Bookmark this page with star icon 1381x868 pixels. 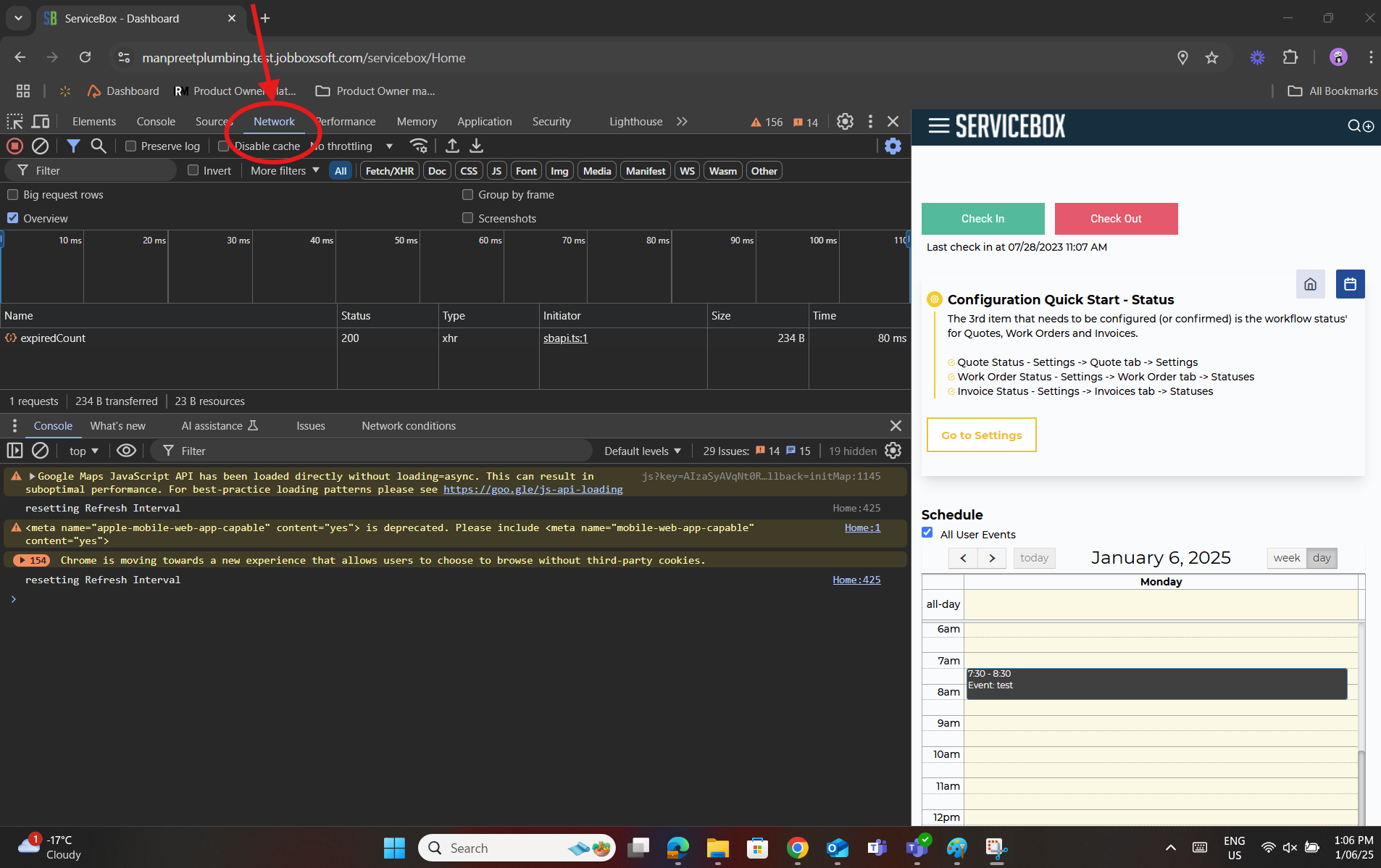(1211, 57)
